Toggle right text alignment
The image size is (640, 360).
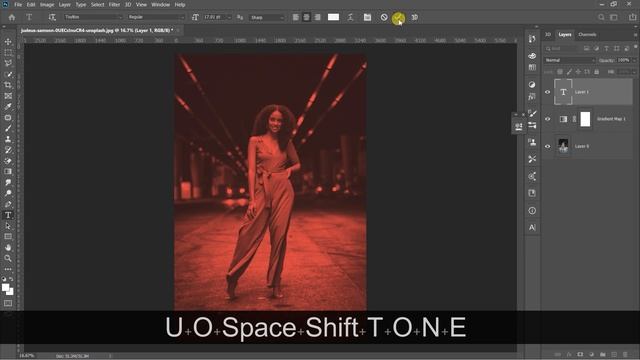click(x=317, y=17)
